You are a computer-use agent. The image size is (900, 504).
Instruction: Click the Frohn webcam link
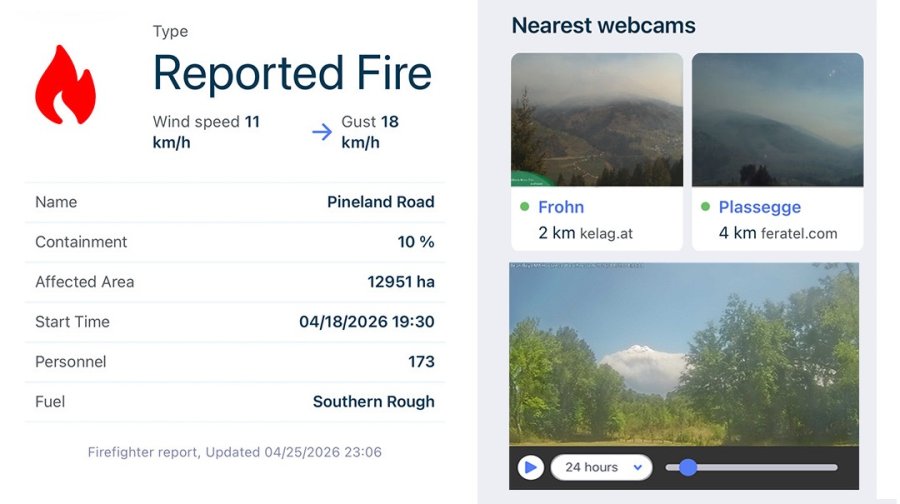pyautogui.click(x=561, y=207)
